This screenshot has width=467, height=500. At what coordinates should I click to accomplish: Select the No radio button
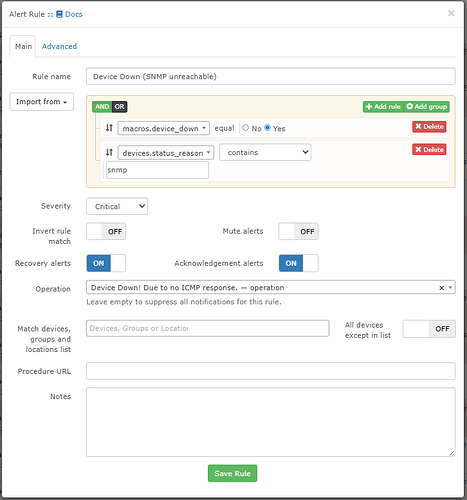tap(246, 128)
